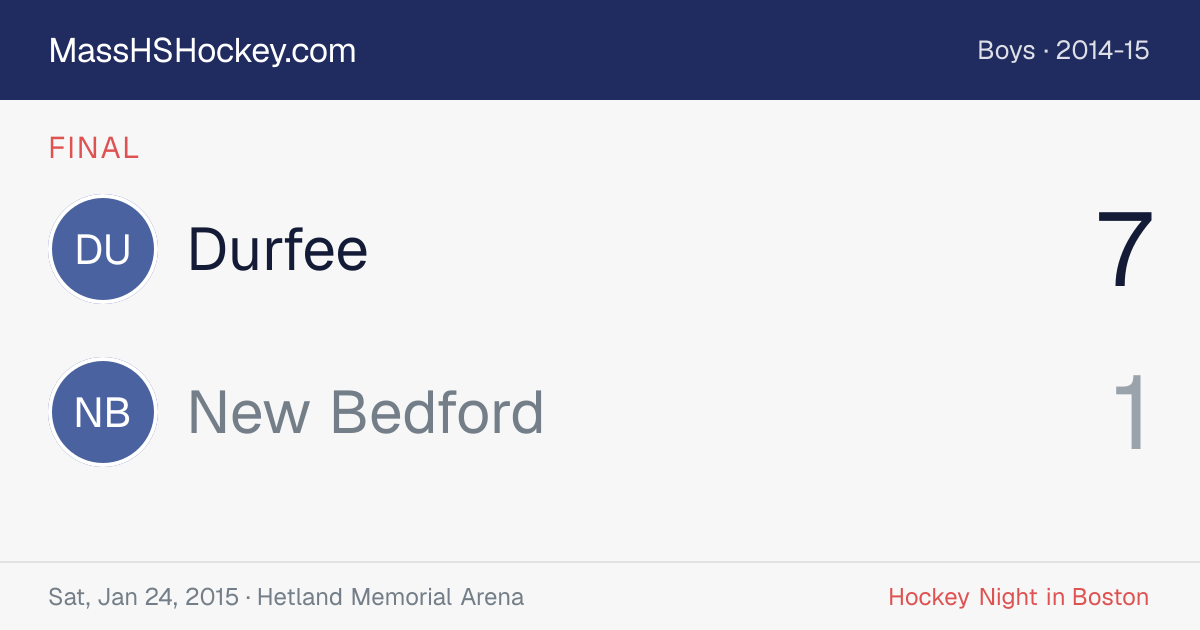Click the Sat, Jan 24, 2015 date text
The width and height of the screenshot is (1200, 630).
point(143,597)
